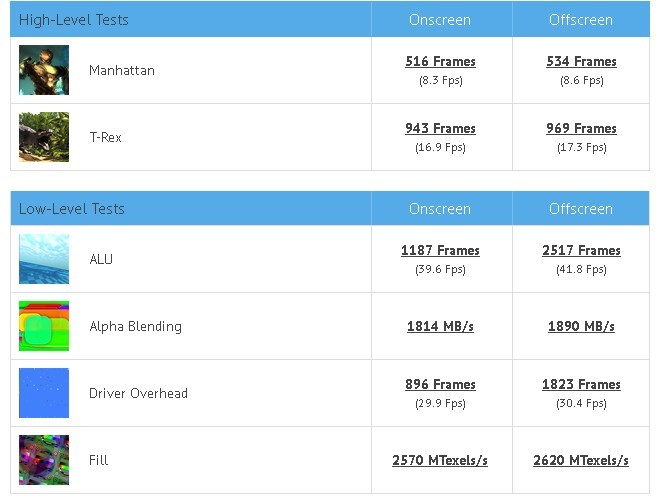658x499 pixels.
Task: Open T-Rex onscreen 943 Frames link
Action: (x=440, y=128)
